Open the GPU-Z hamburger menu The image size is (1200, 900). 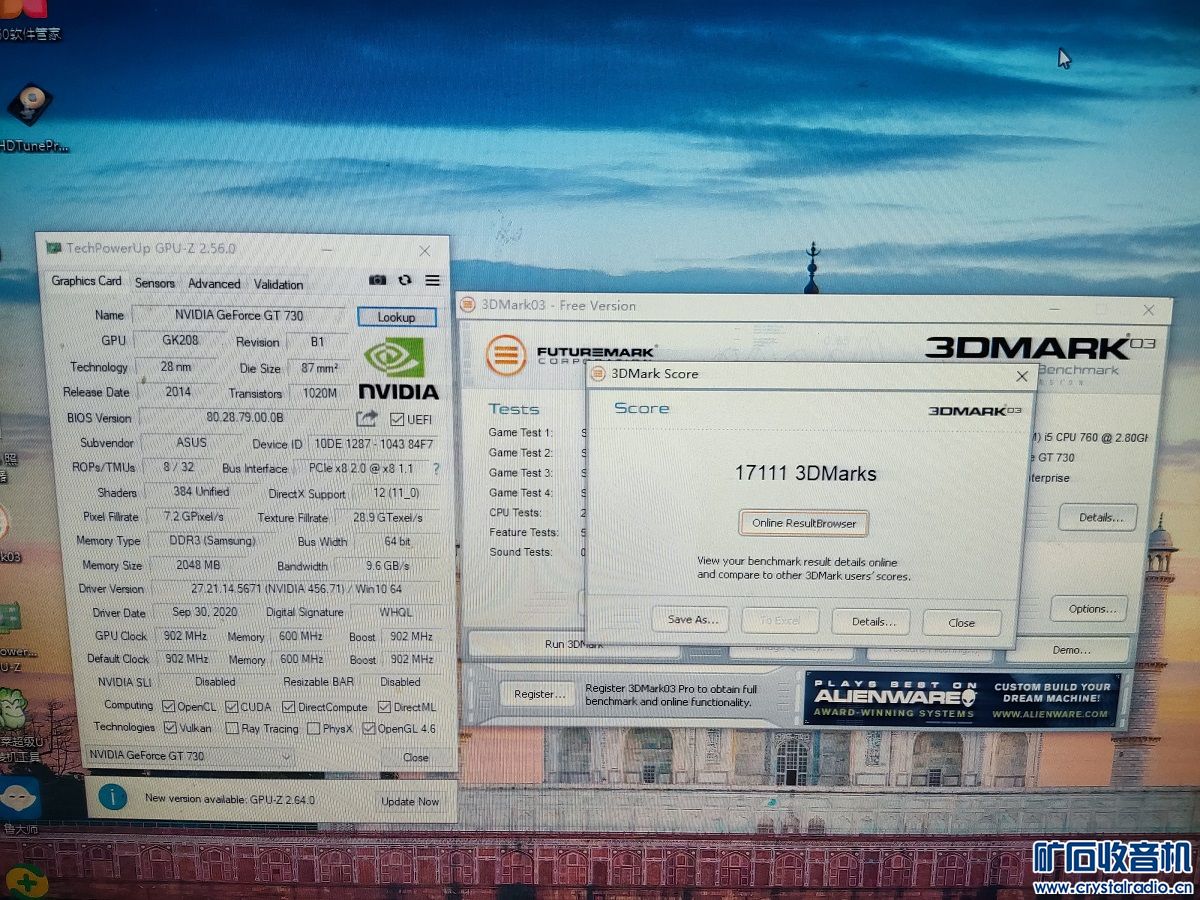(432, 281)
